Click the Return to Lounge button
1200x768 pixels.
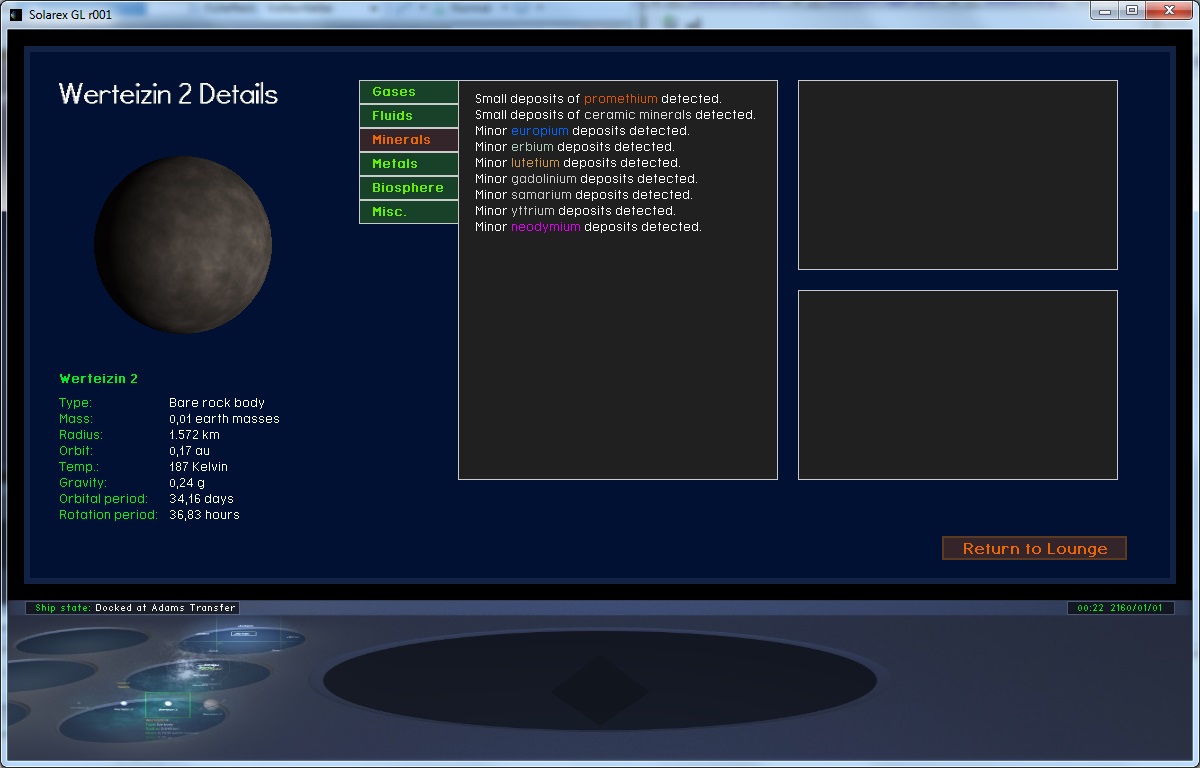pyautogui.click(x=1034, y=548)
